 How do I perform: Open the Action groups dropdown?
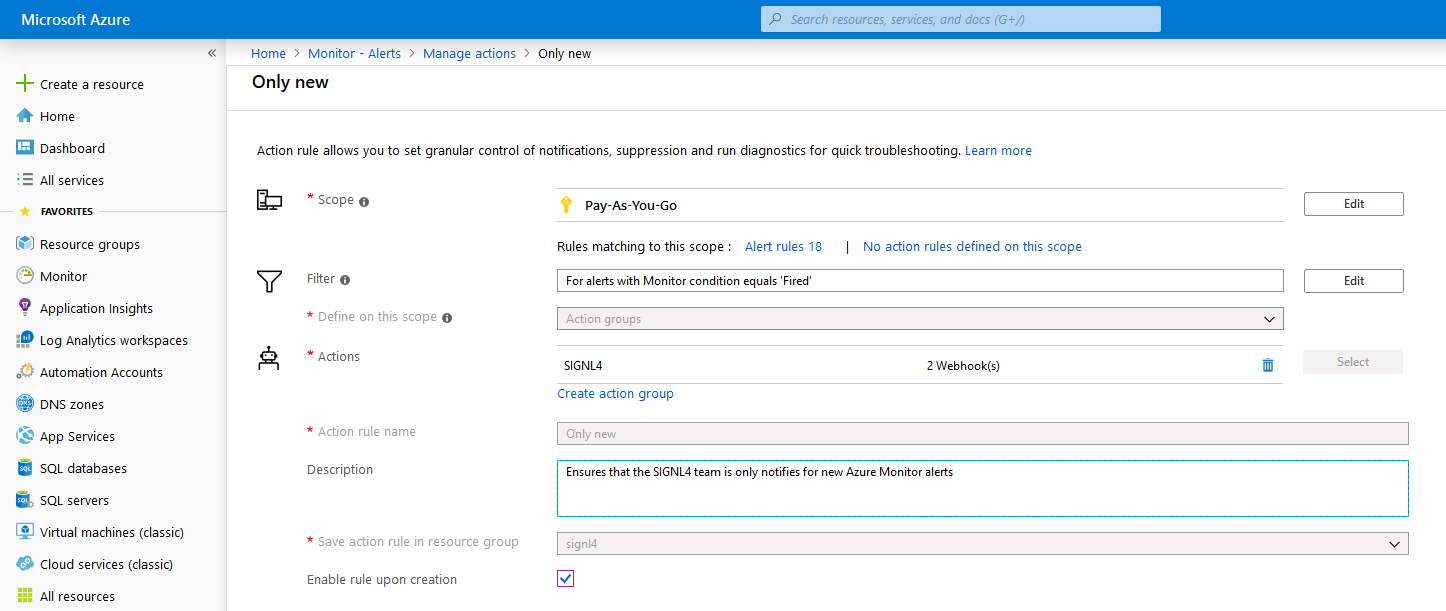click(x=920, y=319)
